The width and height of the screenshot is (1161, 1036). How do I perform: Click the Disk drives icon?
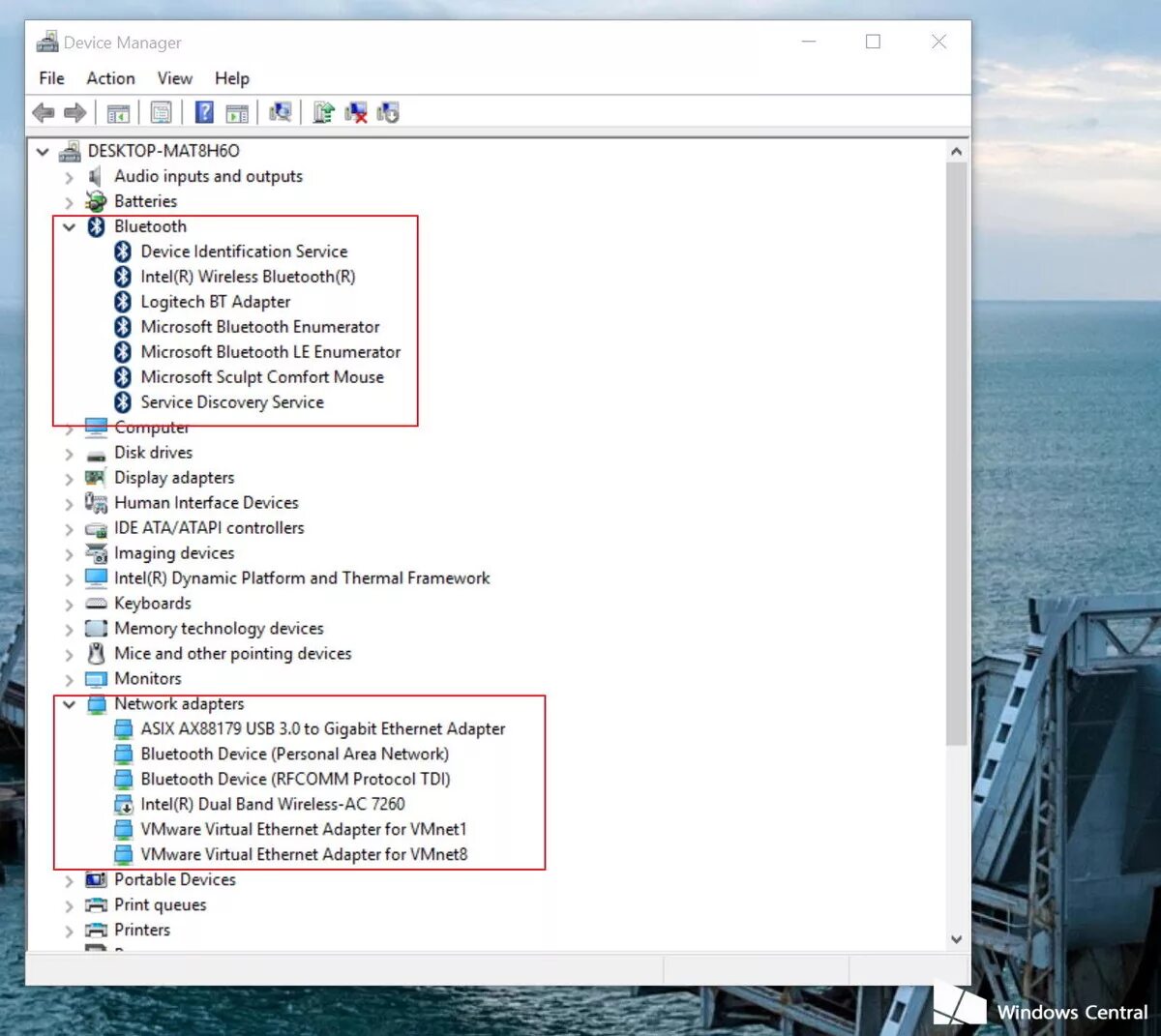click(96, 454)
